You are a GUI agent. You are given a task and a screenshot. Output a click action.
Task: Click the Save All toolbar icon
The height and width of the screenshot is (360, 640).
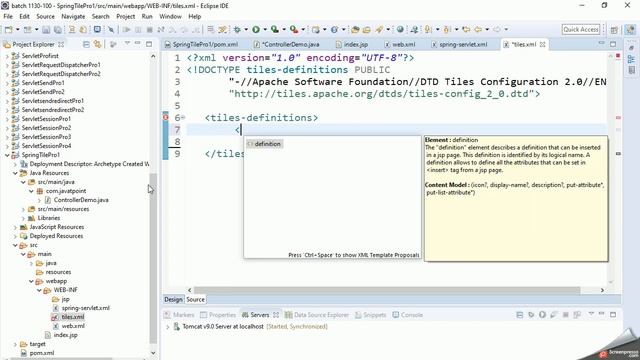(x=58, y=29)
